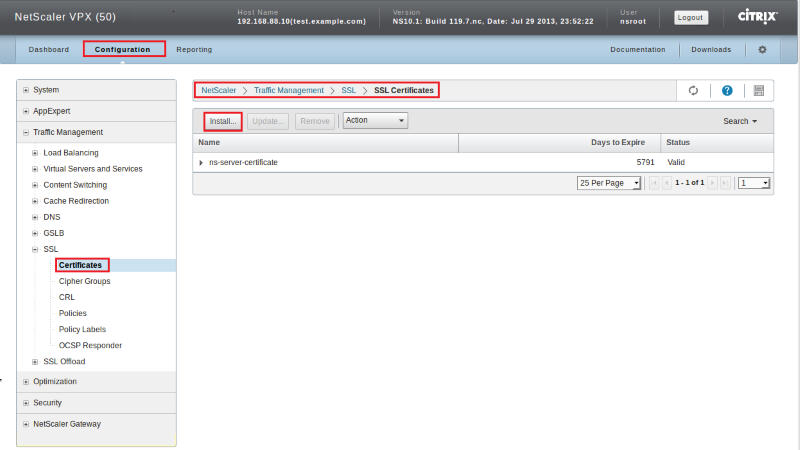Click the Remove button
Viewport: 800px width, 450px height.
click(315, 121)
